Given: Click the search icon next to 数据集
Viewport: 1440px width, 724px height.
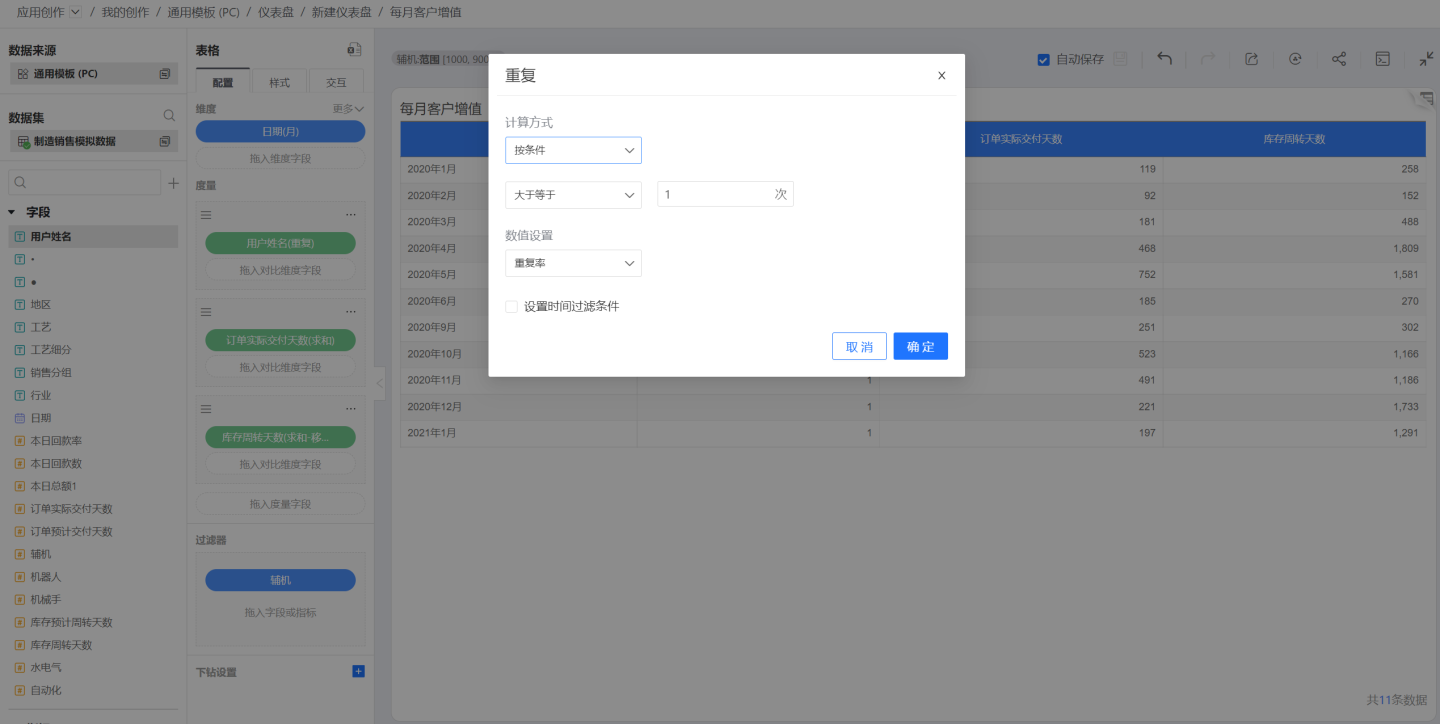Looking at the screenshot, I should [x=169, y=117].
